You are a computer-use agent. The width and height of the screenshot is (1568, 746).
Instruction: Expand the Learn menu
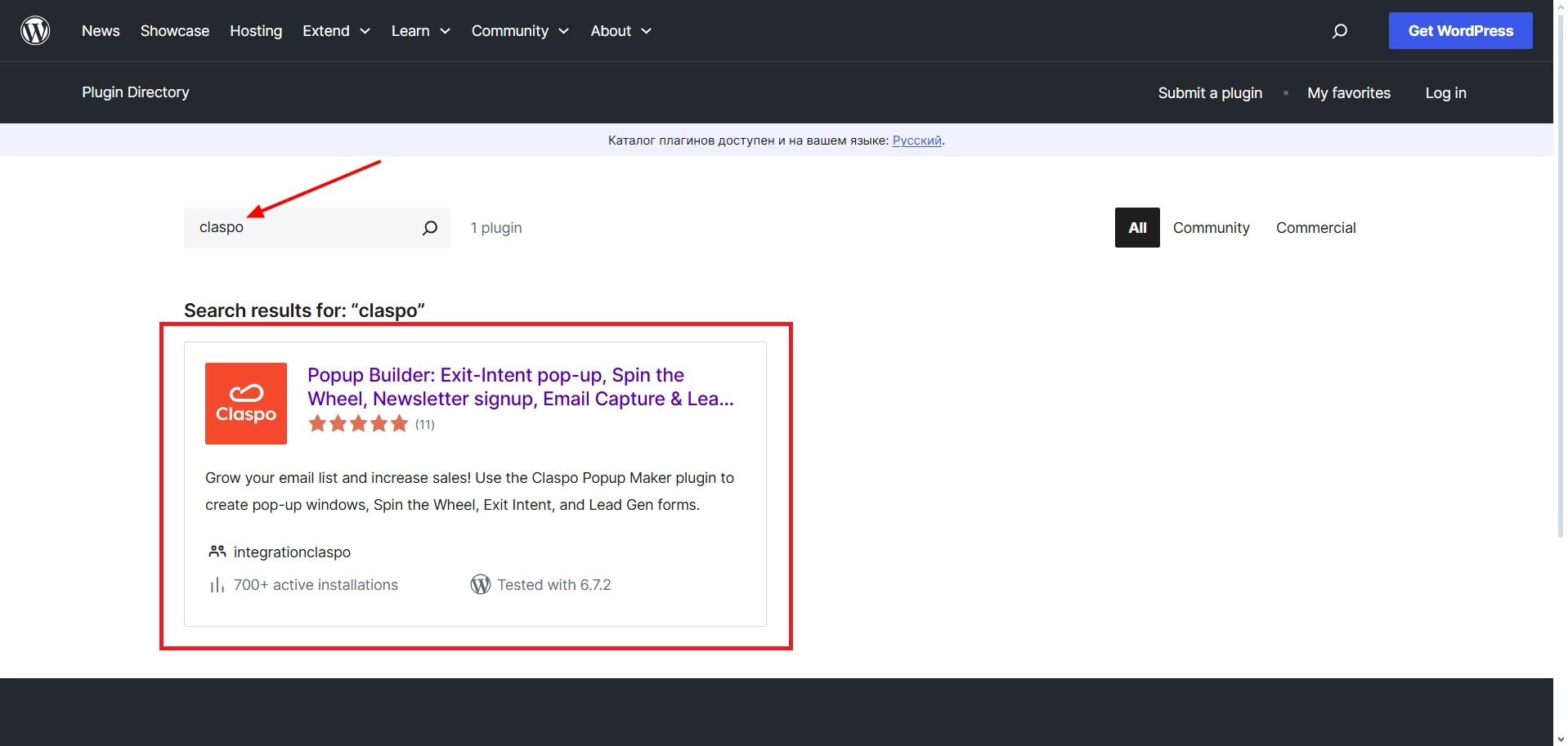coord(420,31)
